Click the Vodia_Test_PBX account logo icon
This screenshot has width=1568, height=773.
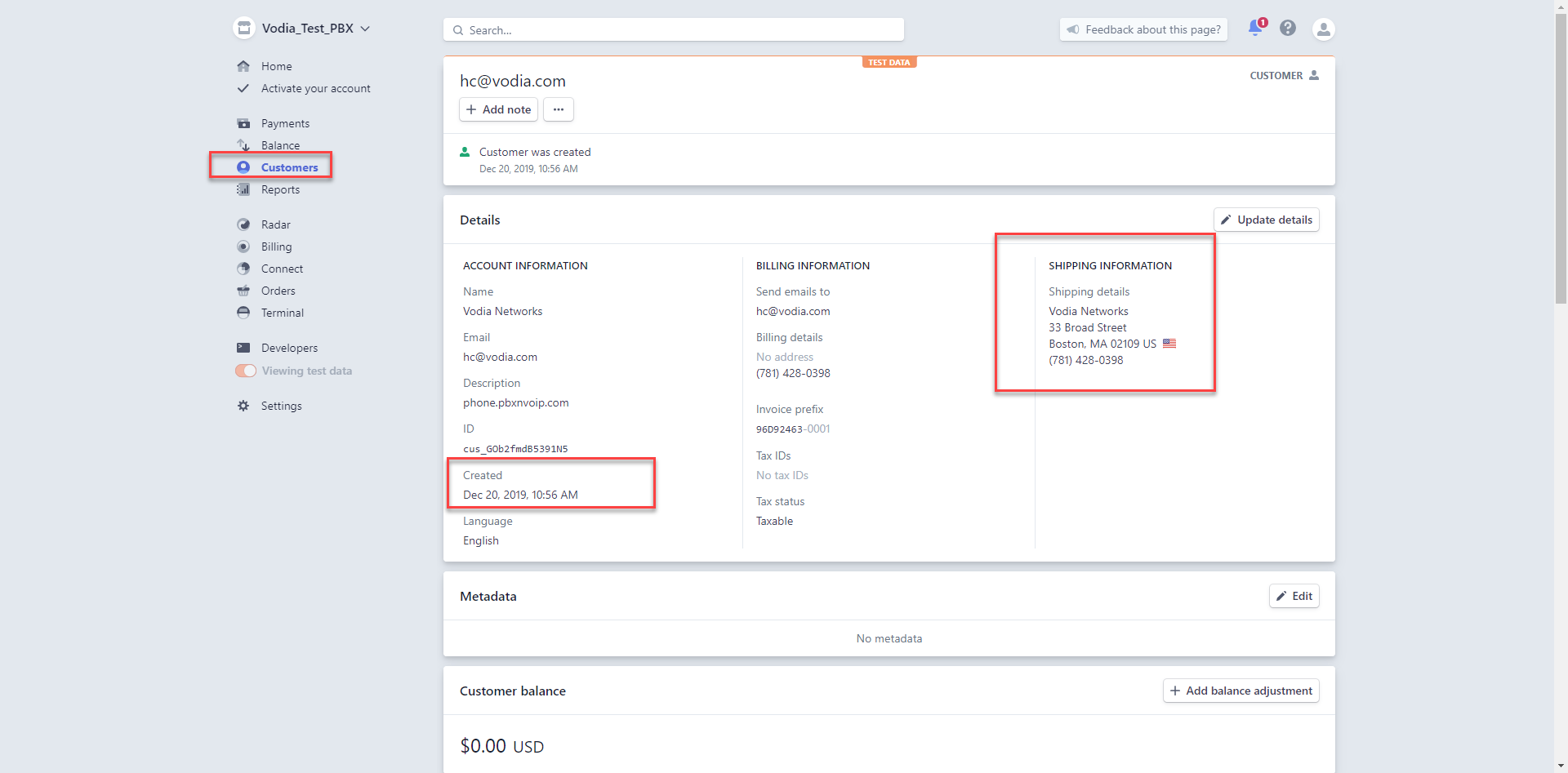tap(244, 28)
